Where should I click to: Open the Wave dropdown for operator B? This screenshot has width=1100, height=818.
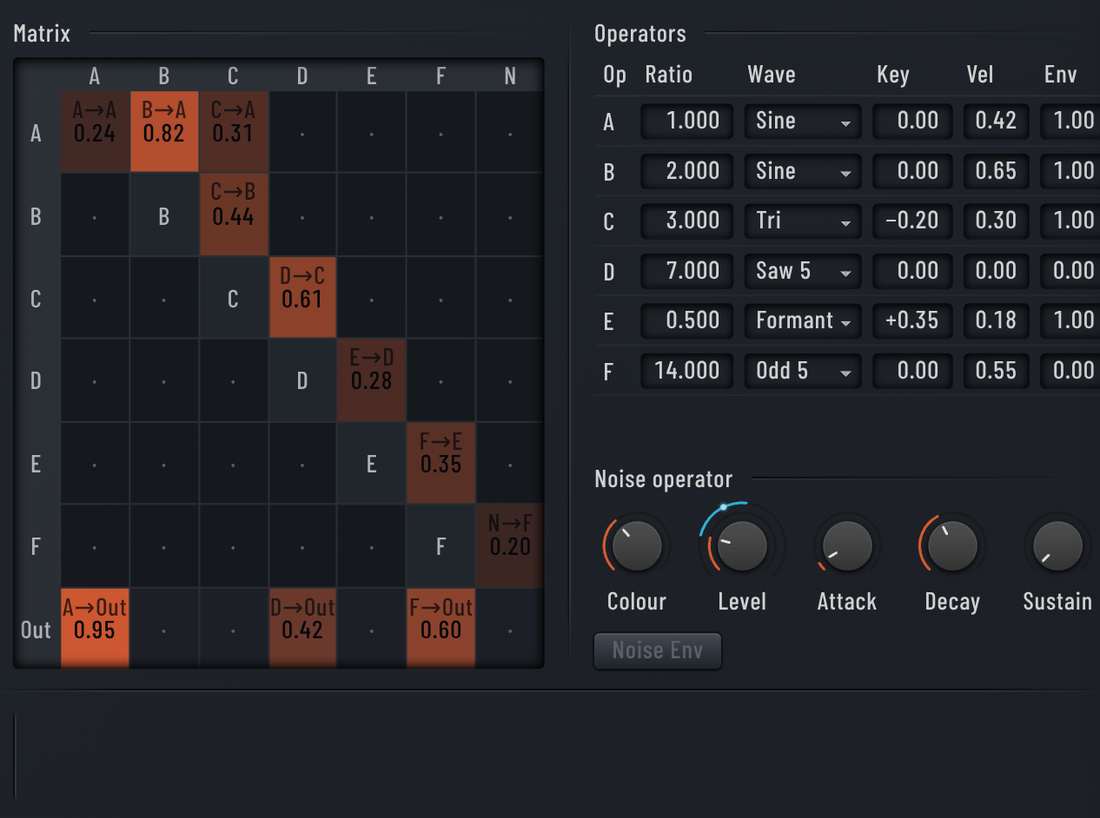pyautogui.click(x=803, y=171)
